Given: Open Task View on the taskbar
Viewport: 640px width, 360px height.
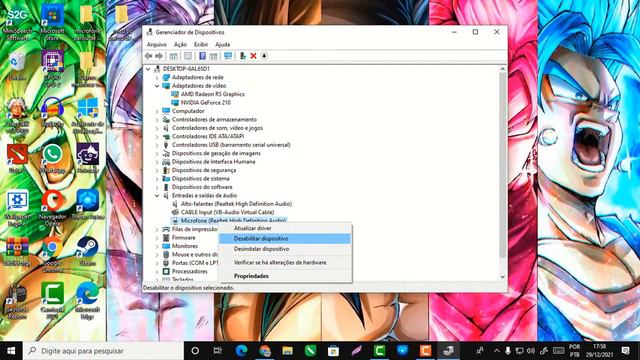Looking at the screenshot, I should [218, 351].
